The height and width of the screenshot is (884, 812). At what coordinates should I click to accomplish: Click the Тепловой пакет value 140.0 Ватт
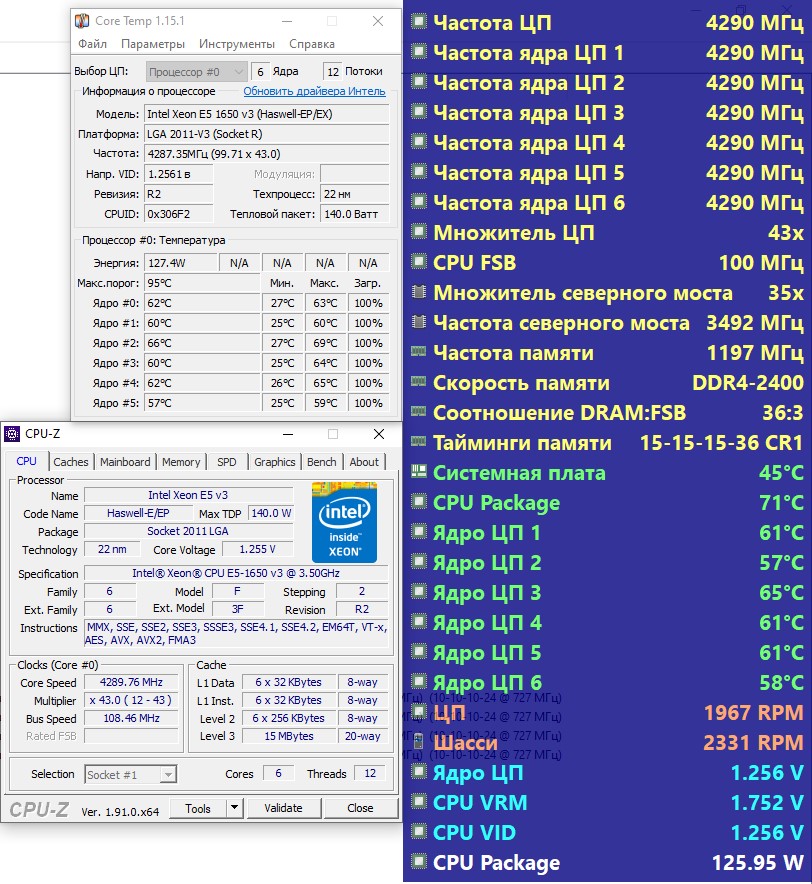point(355,214)
